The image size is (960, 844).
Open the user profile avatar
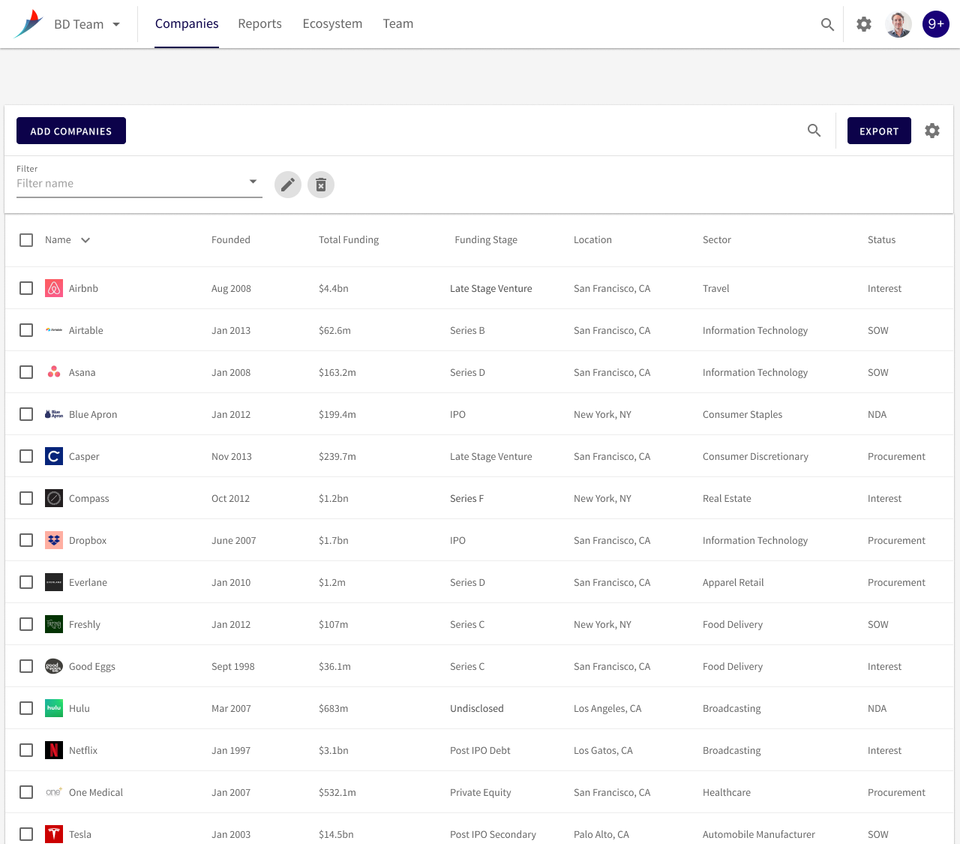[x=898, y=24]
